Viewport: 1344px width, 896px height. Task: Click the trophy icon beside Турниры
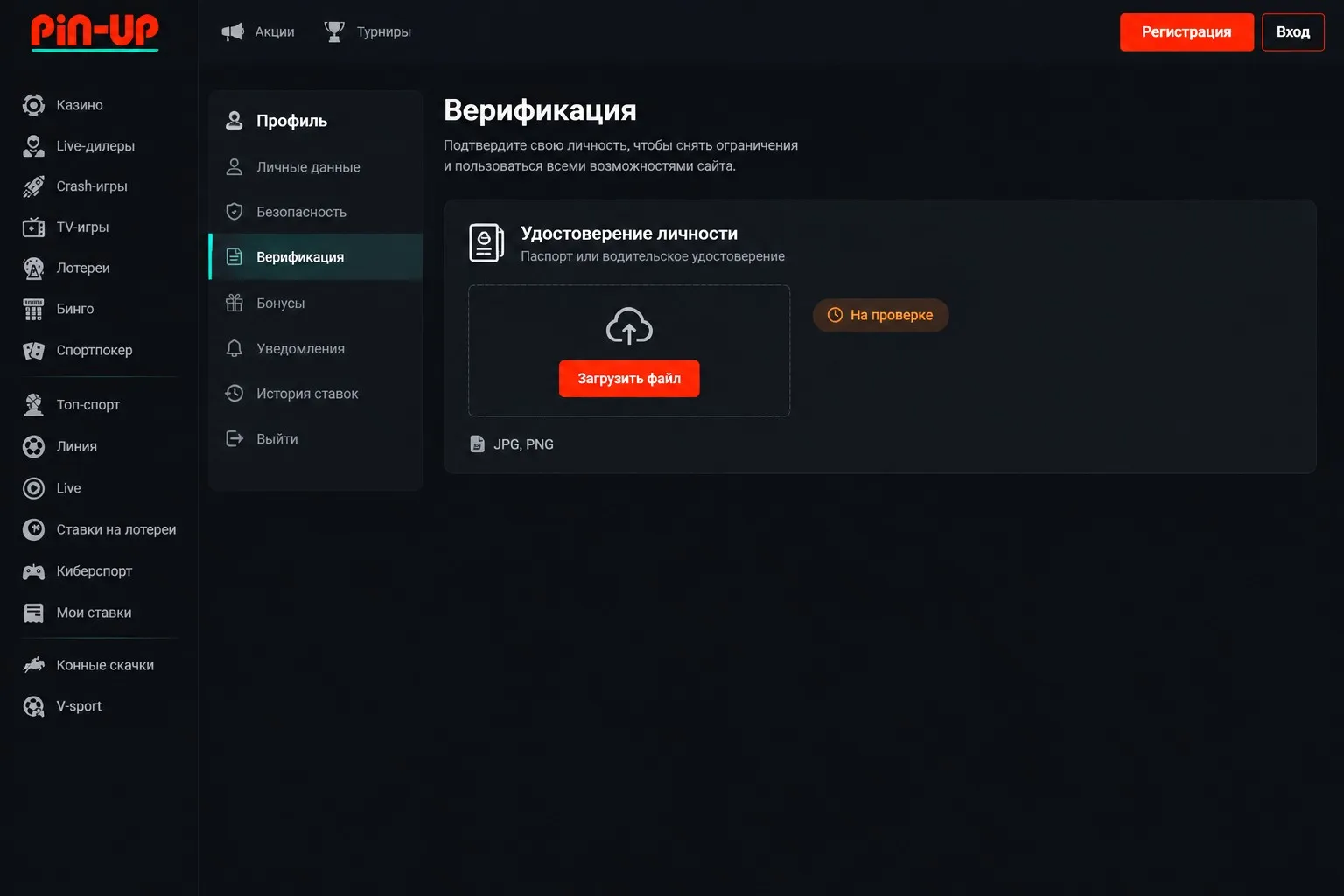[334, 31]
